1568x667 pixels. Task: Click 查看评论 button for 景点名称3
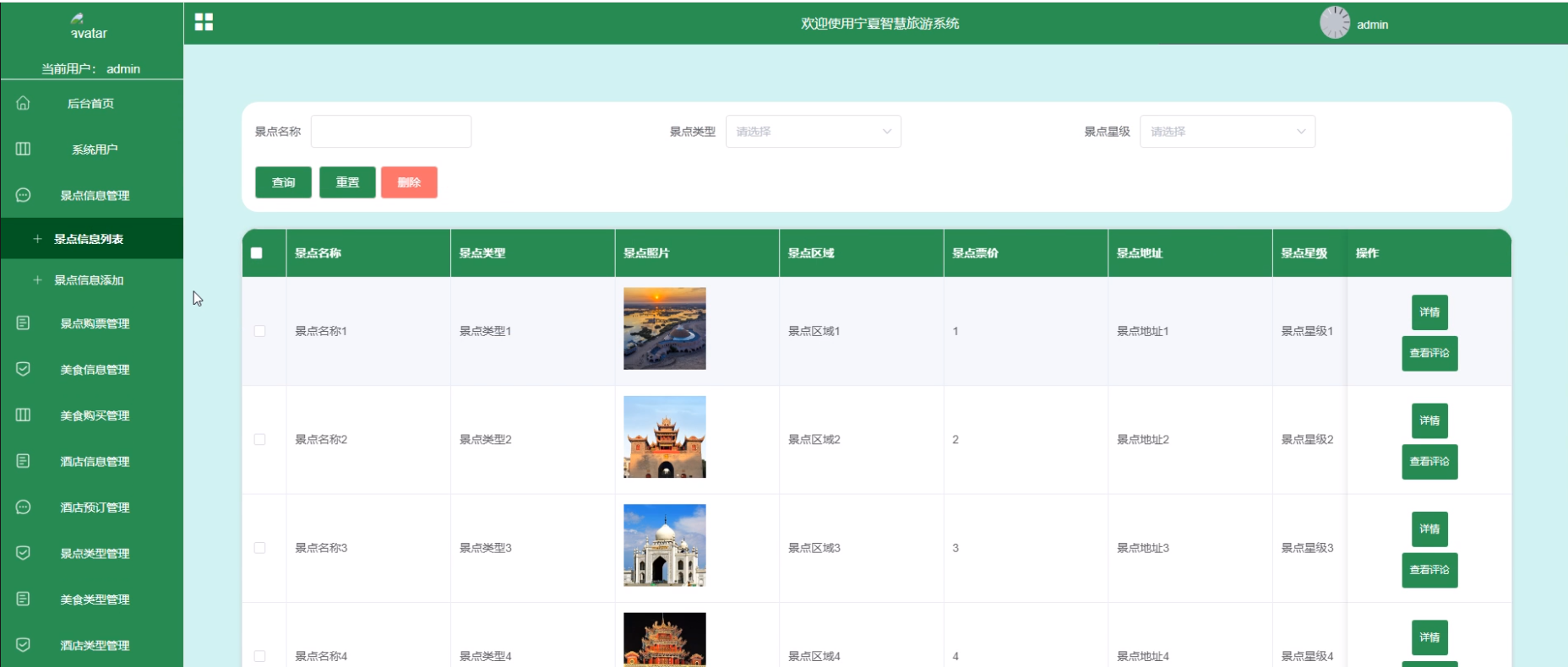1429,570
